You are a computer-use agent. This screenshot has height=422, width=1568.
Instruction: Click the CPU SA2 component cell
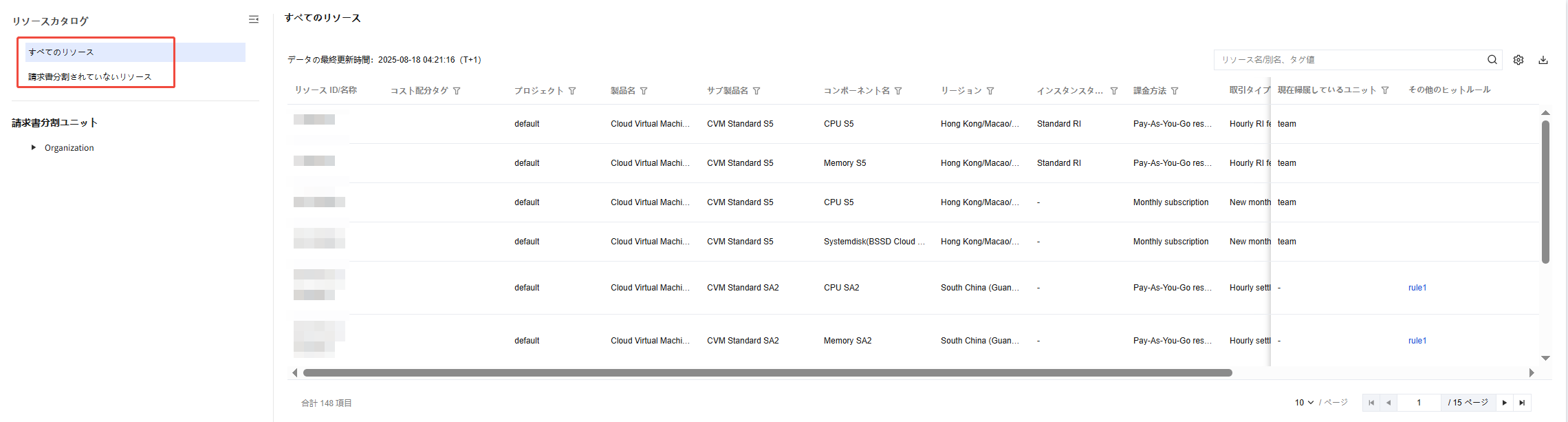coord(841,288)
